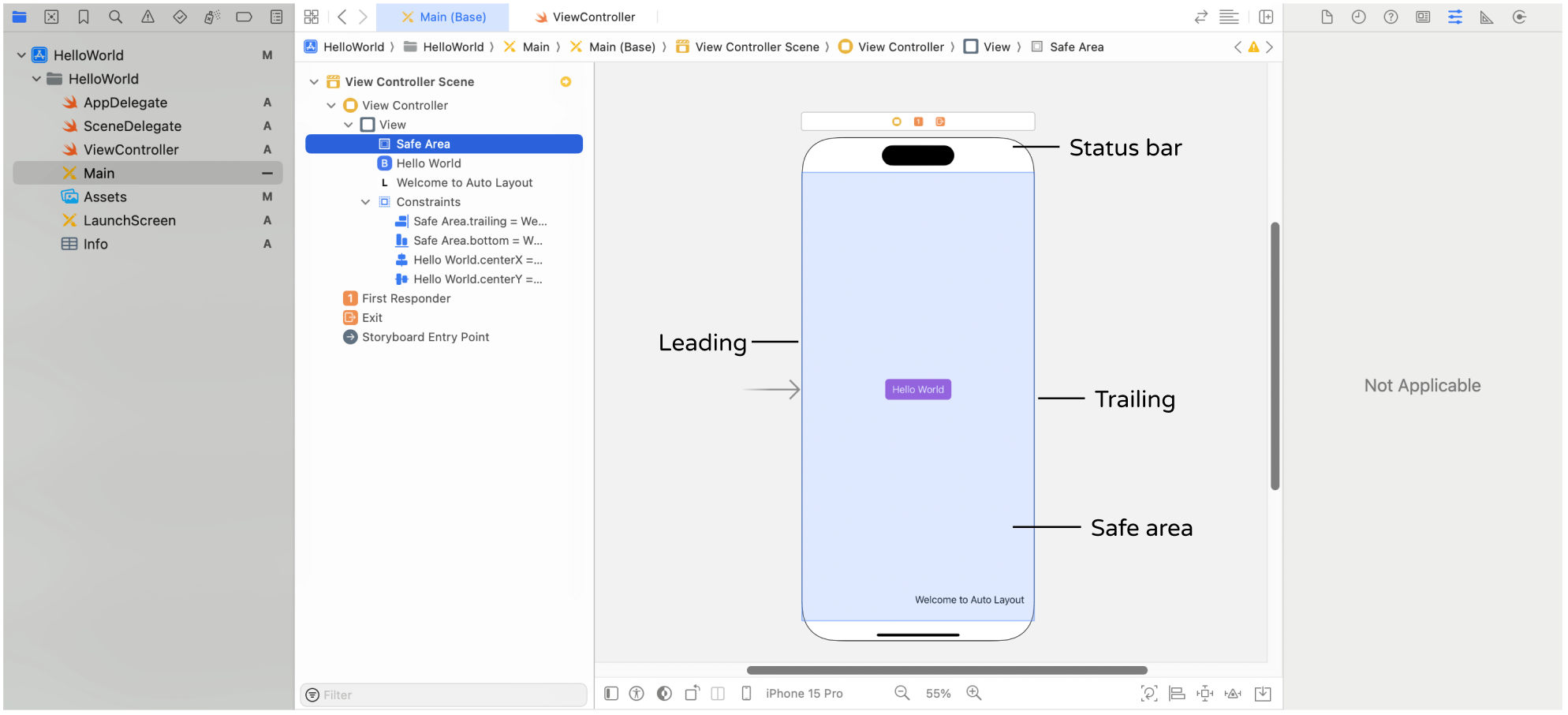
Task: Toggle canvas light/dark appearance
Action: point(665,694)
